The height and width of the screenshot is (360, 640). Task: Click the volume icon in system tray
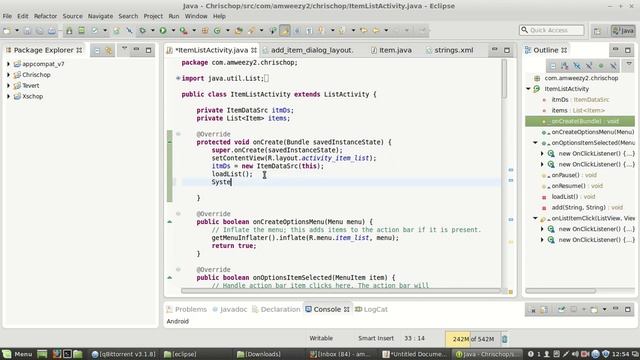click(575, 354)
